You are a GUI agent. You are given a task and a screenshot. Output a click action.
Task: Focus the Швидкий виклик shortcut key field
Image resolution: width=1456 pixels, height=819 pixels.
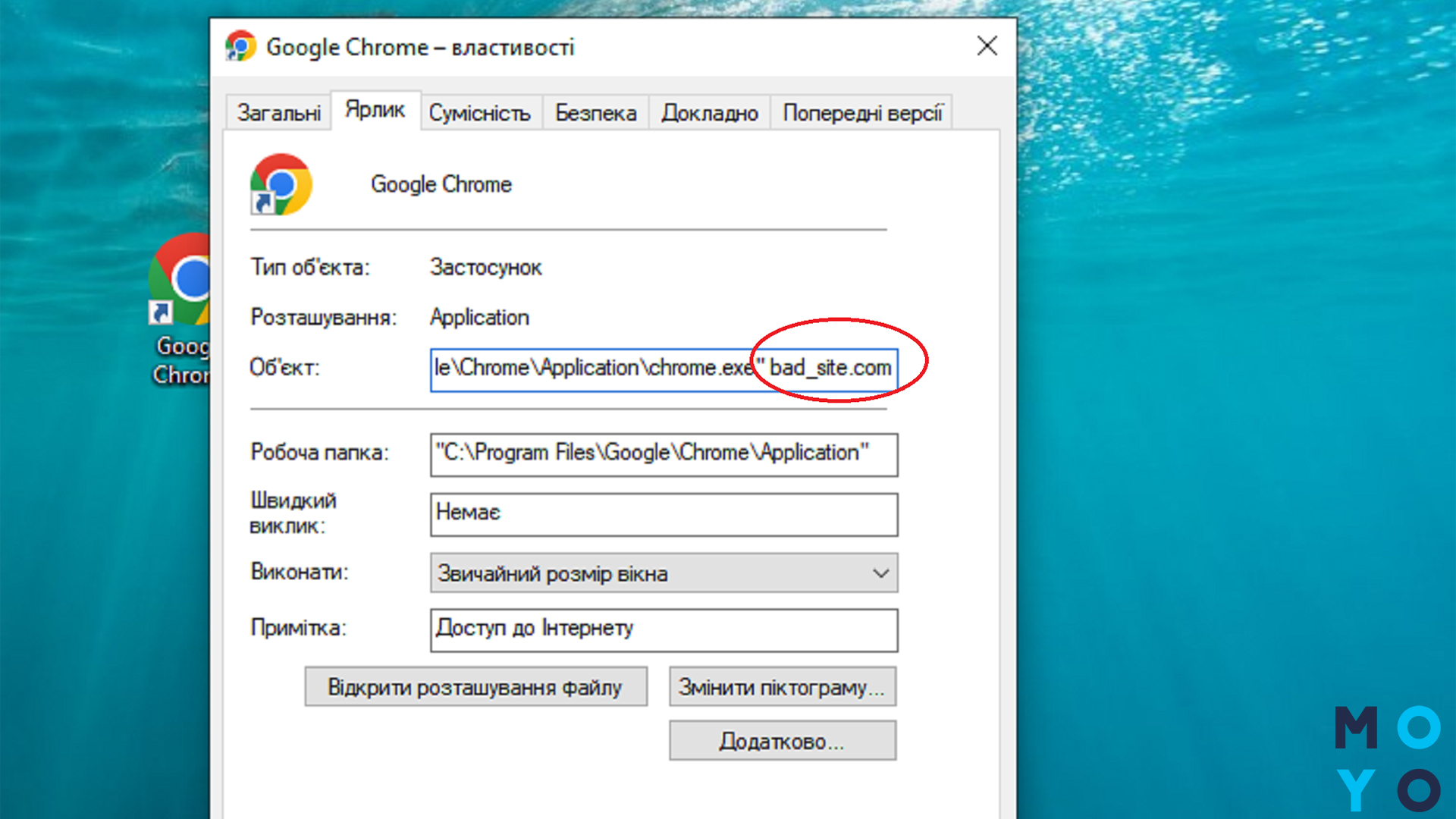(x=664, y=515)
